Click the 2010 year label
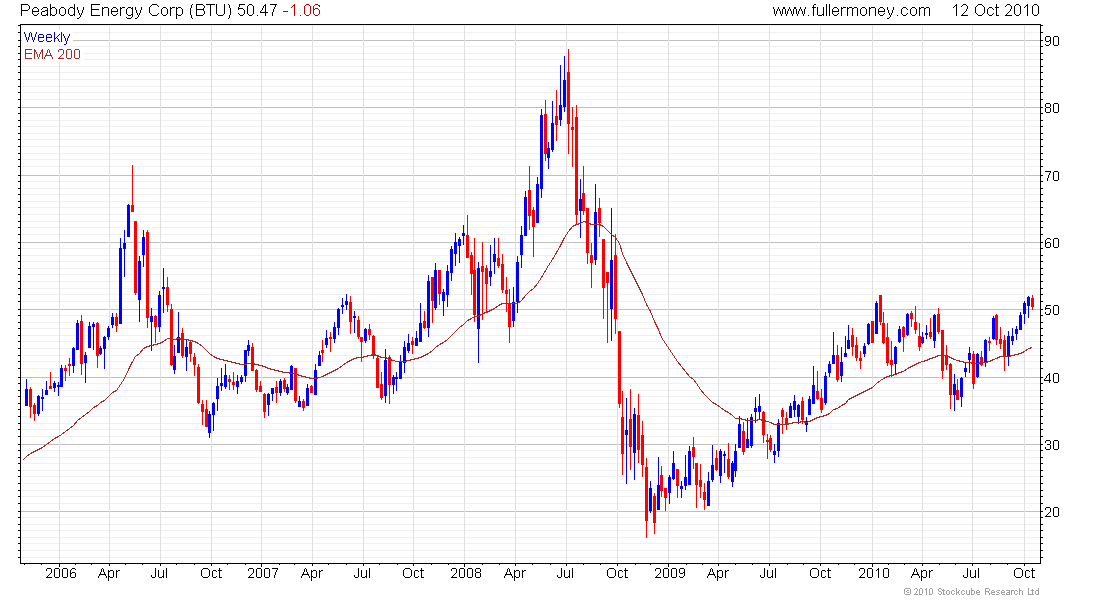 (873, 573)
